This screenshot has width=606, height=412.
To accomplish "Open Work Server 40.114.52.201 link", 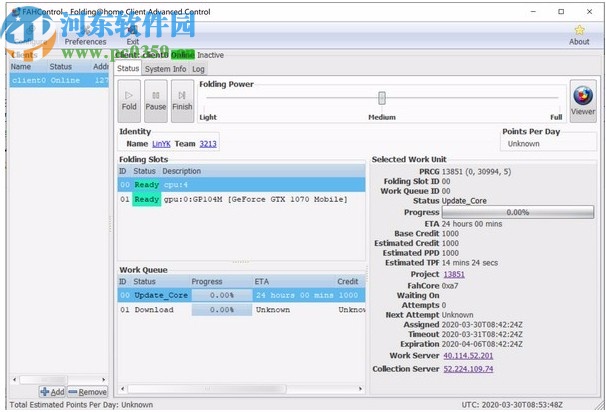I will 468,356.
